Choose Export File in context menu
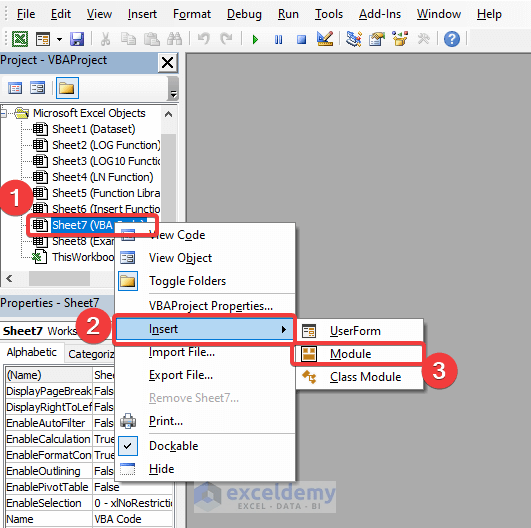 pyautogui.click(x=205, y=375)
